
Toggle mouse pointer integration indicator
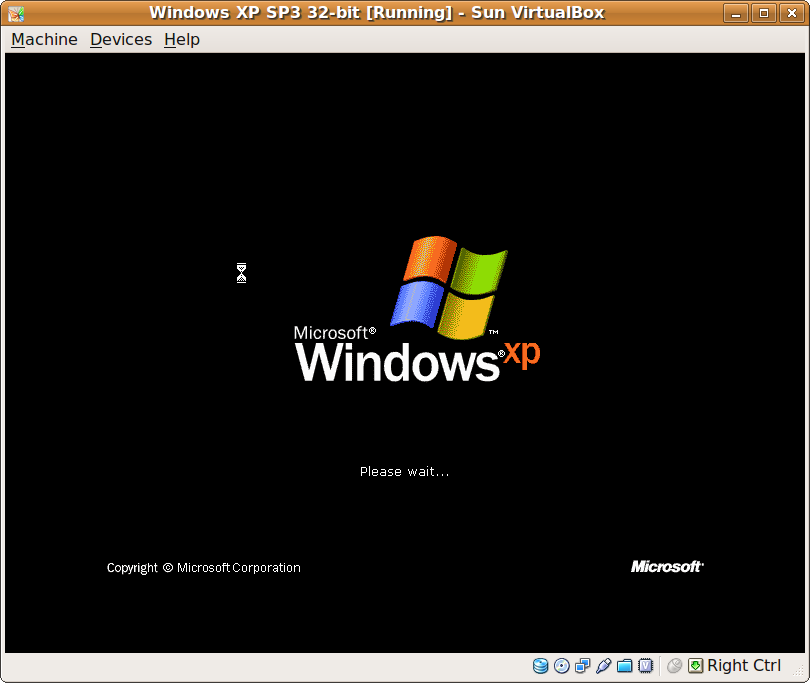[x=674, y=665]
